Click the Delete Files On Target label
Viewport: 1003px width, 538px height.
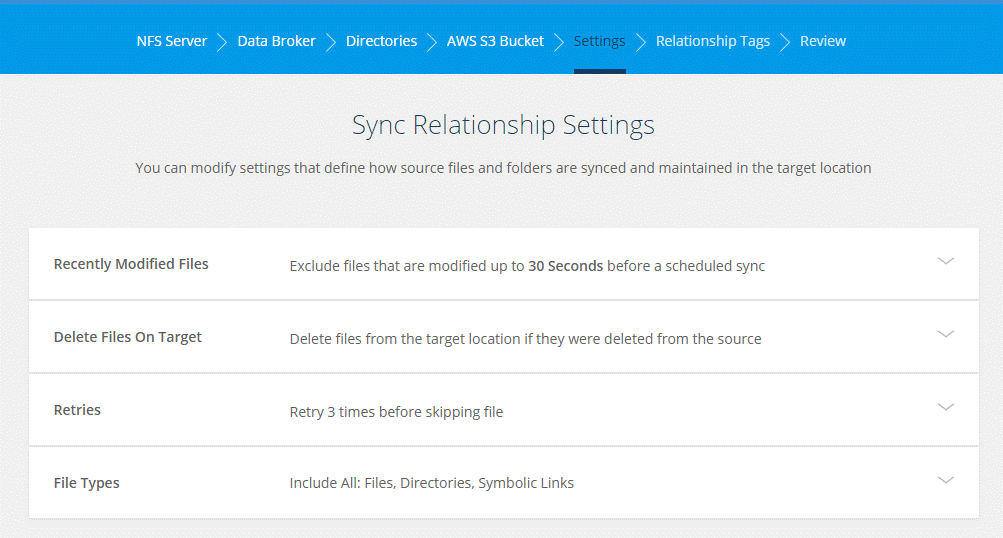tap(127, 337)
